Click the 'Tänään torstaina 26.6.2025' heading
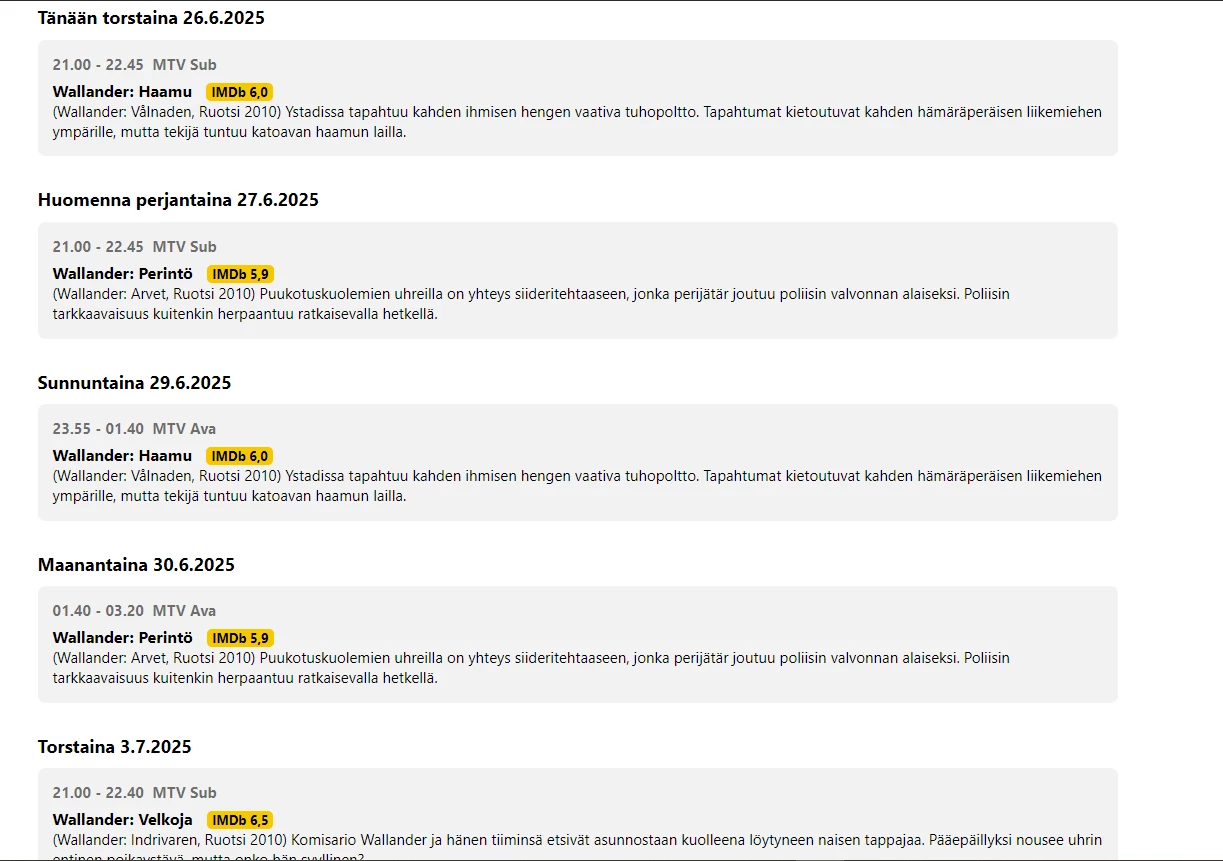Screen dimensions: 1223x861 (x=151, y=18)
